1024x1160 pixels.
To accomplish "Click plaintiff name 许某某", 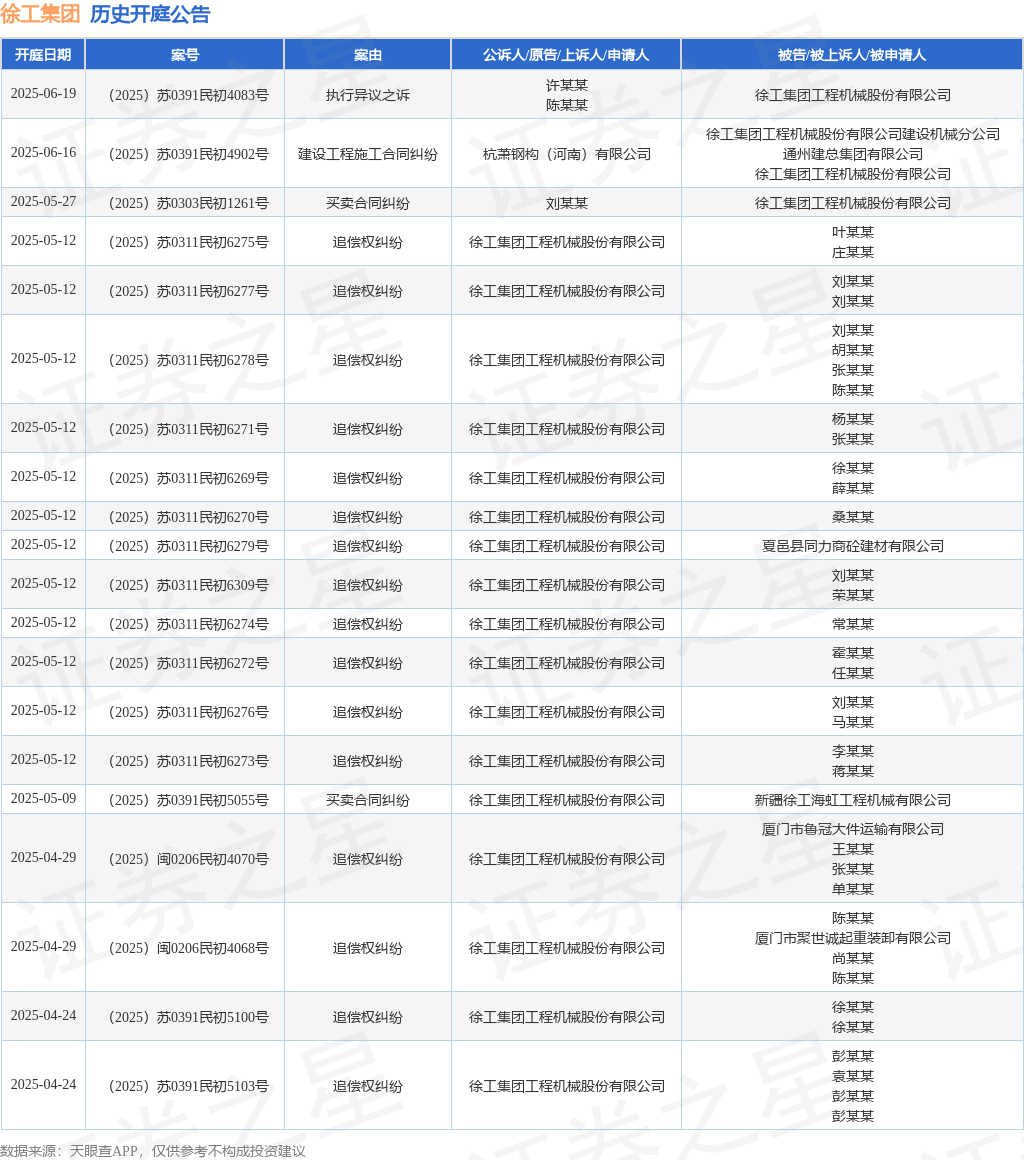I will click(x=567, y=85).
